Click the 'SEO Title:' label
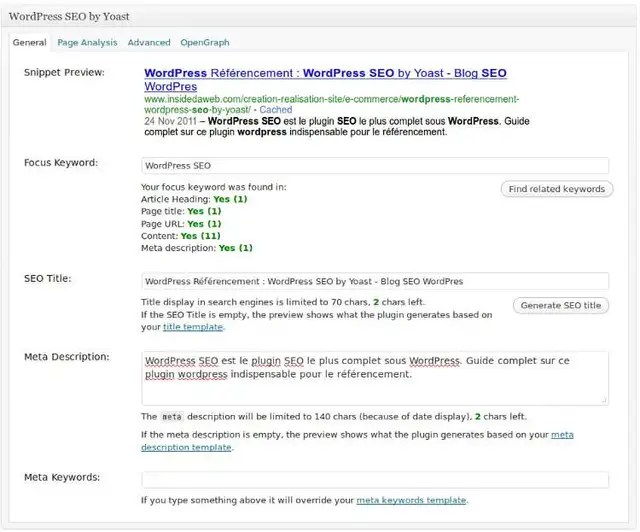Image resolution: width=640 pixels, height=532 pixels. tap(47, 278)
